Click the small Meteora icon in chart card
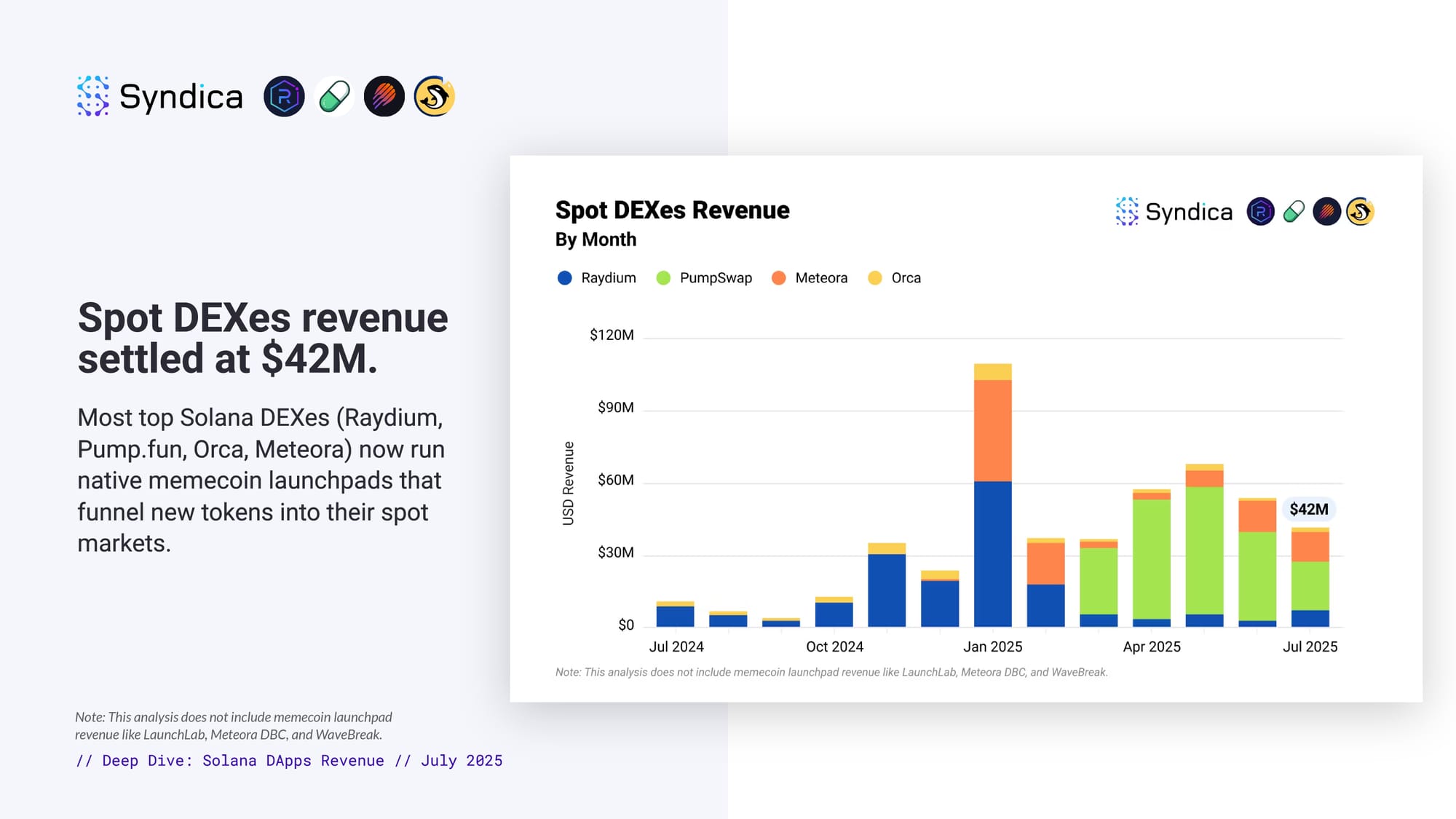1456x819 pixels. coord(1327,212)
